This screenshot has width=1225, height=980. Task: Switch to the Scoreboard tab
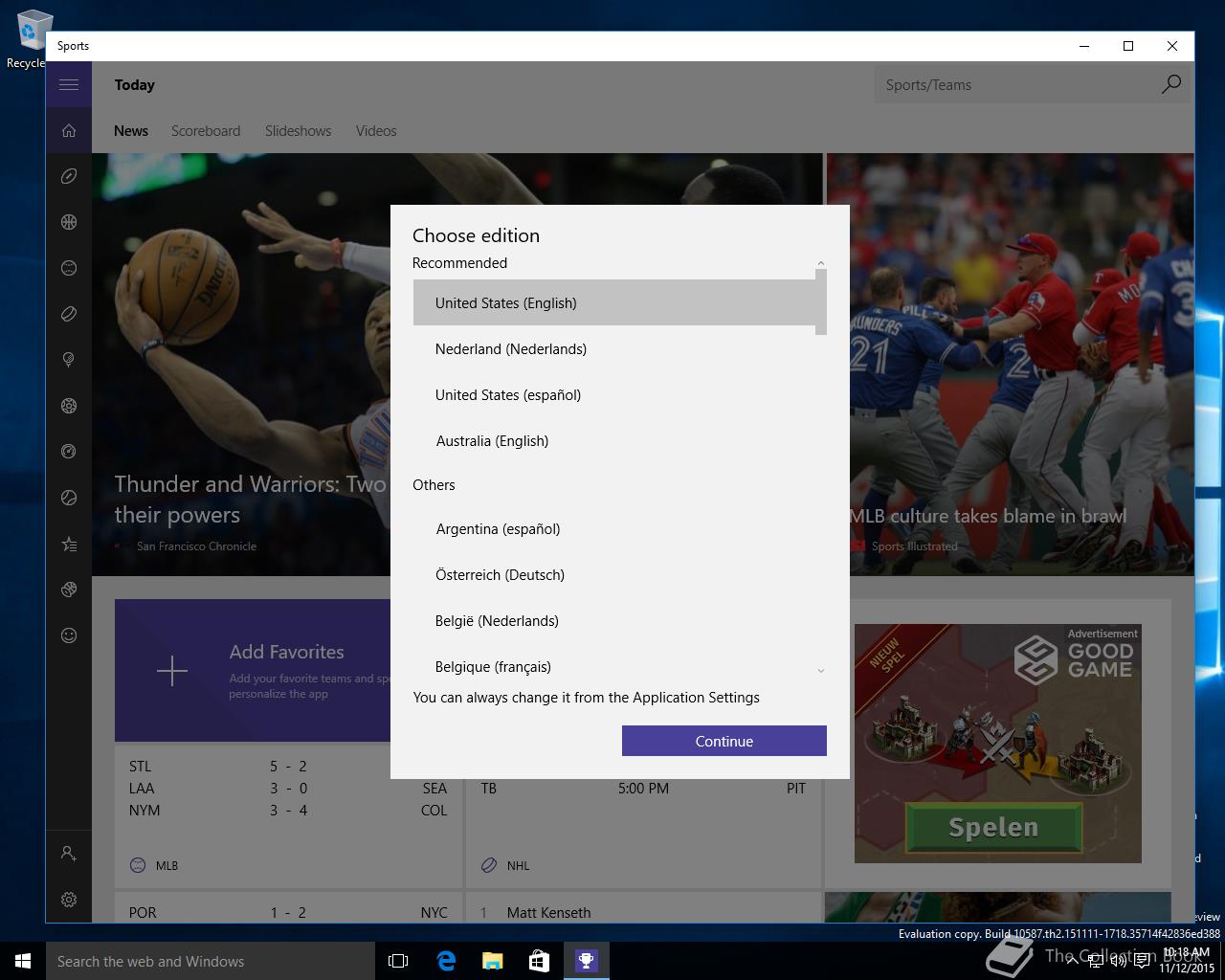tap(206, 131)
